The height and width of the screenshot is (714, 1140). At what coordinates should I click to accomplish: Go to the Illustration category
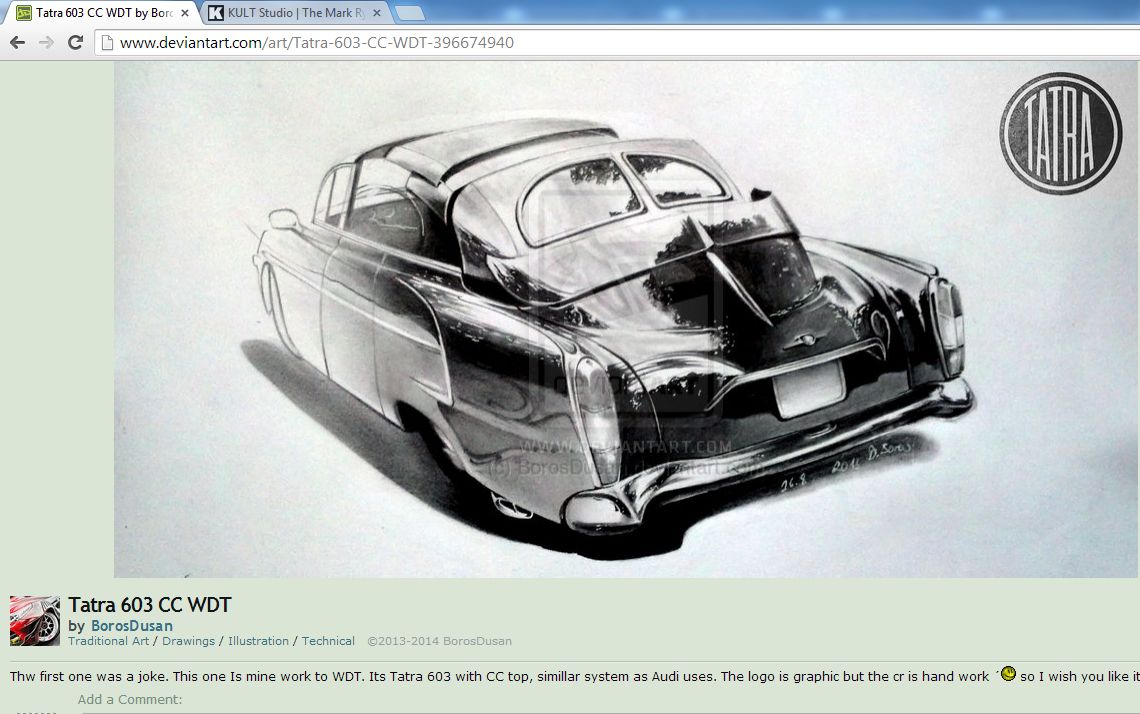tap(258, 641)
